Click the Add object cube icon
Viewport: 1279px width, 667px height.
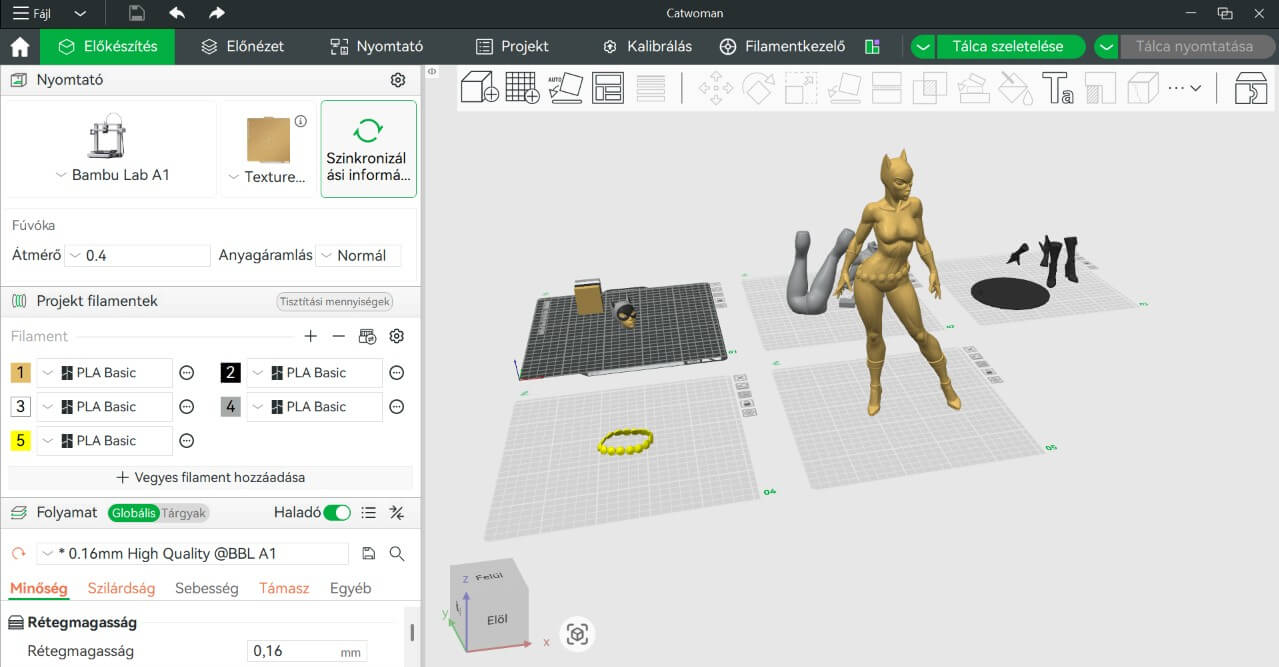point(479,87)
